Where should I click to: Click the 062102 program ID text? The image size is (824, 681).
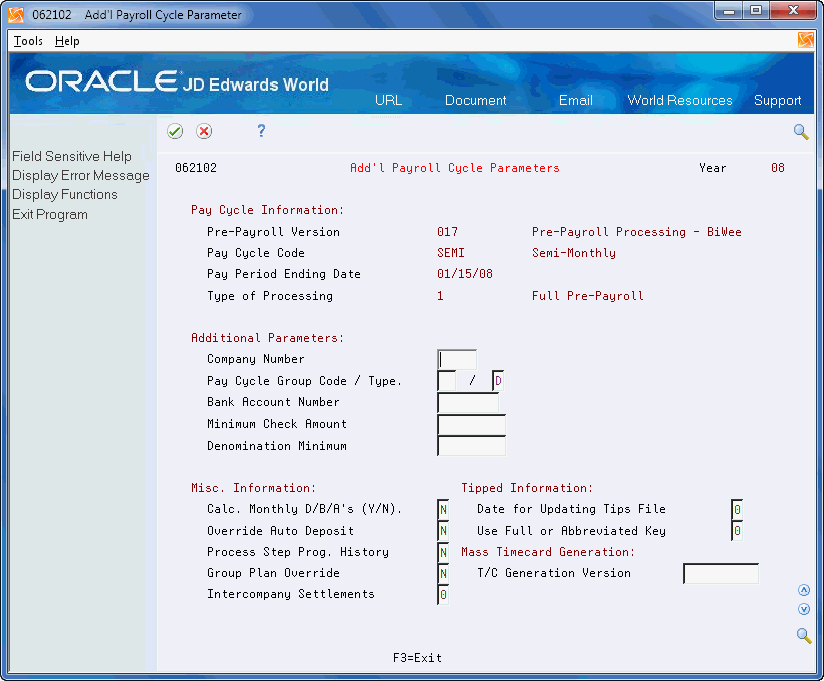point(195,168)
